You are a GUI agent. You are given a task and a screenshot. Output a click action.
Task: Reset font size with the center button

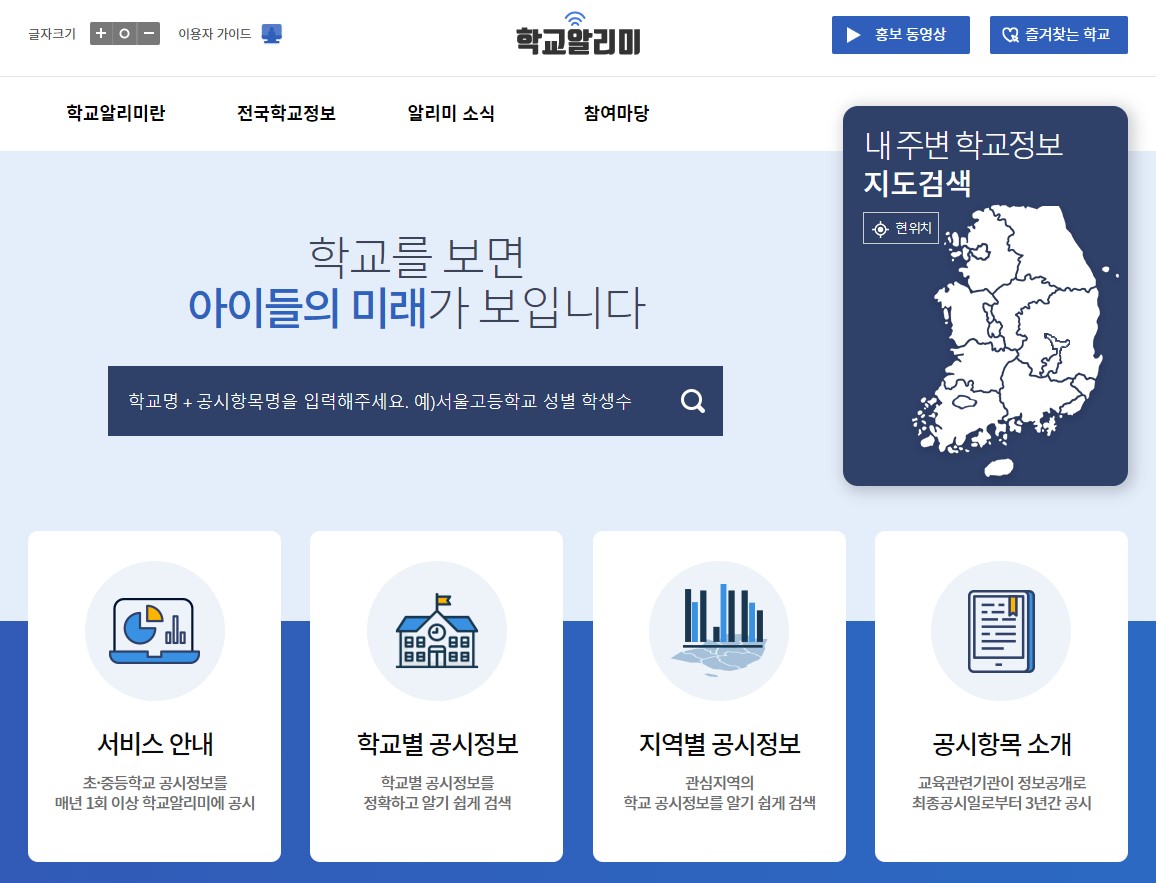coord(123,32)
